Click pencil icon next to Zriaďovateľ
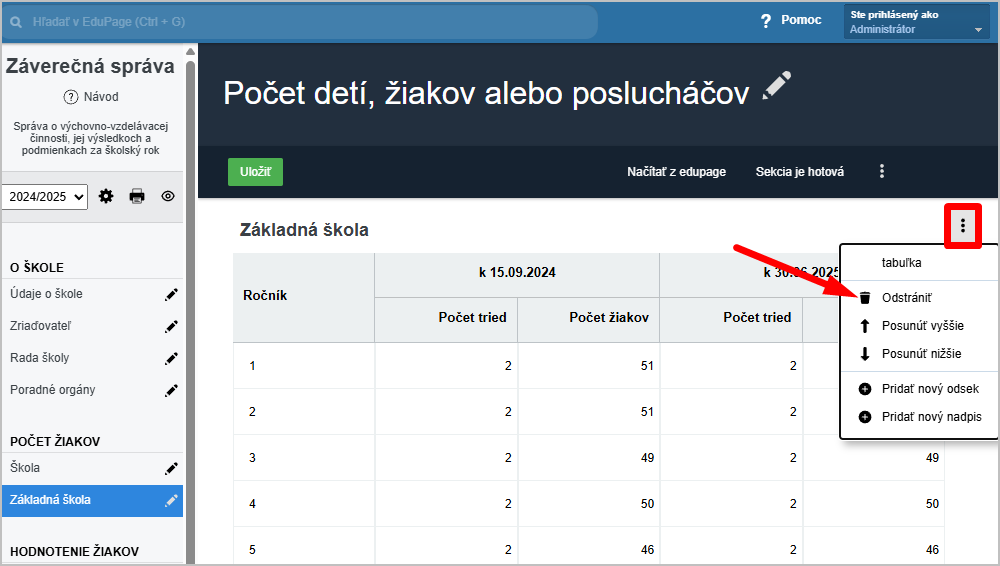This screenshot has height=566, width=1000. (x=171, y=327)
